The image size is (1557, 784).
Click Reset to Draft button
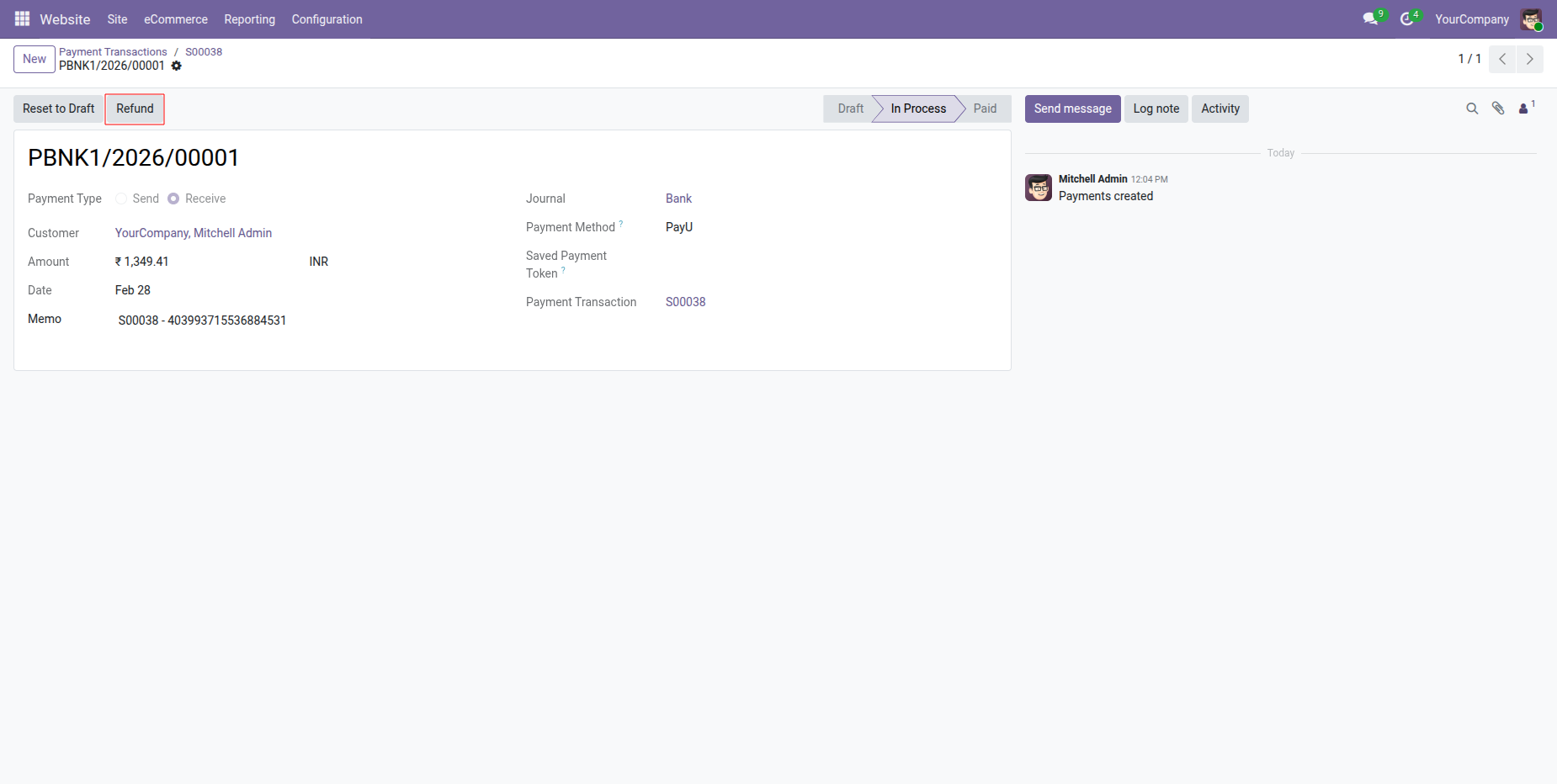click(58, 109)
